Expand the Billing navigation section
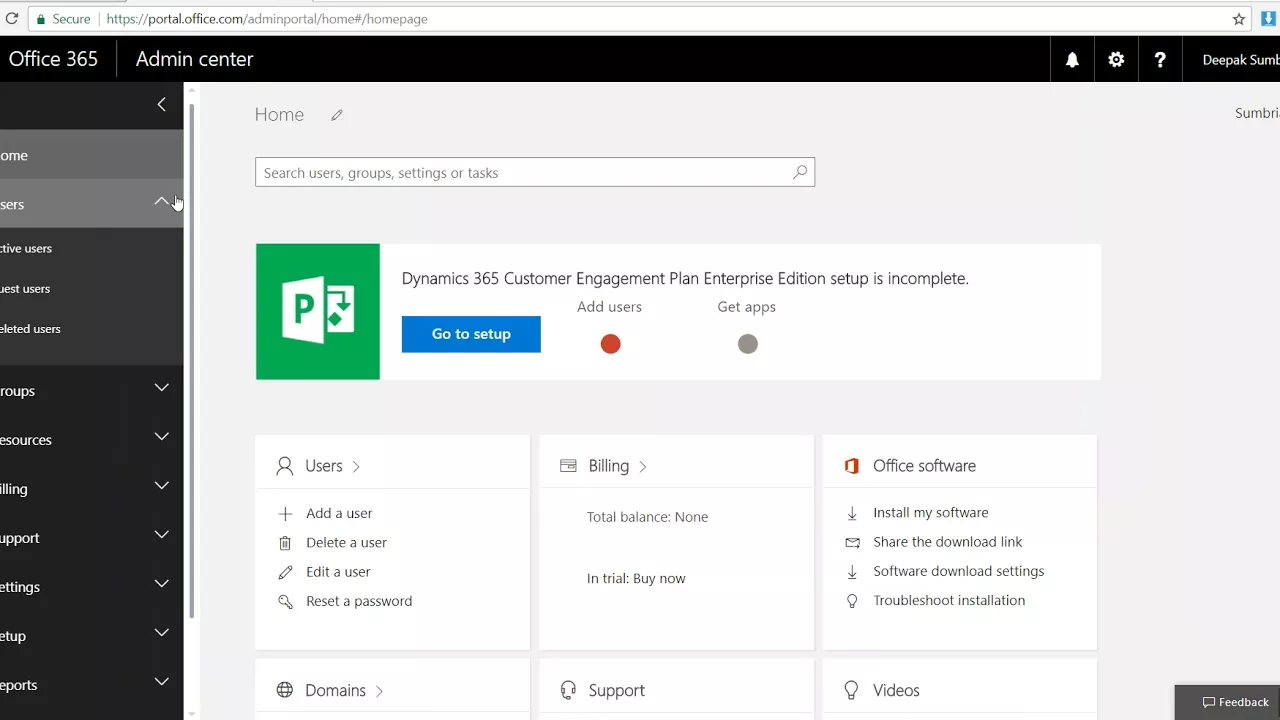The height and width of the screenshot is (720, 1280). [162, 485]
